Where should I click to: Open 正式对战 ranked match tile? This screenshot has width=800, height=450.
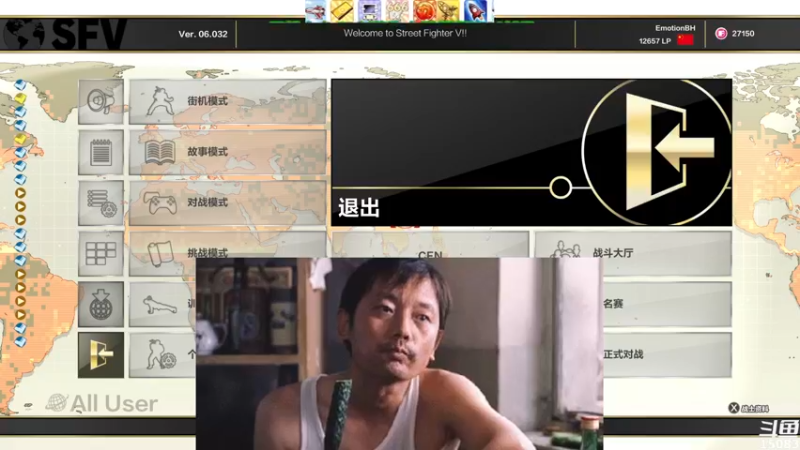point(667,355)
